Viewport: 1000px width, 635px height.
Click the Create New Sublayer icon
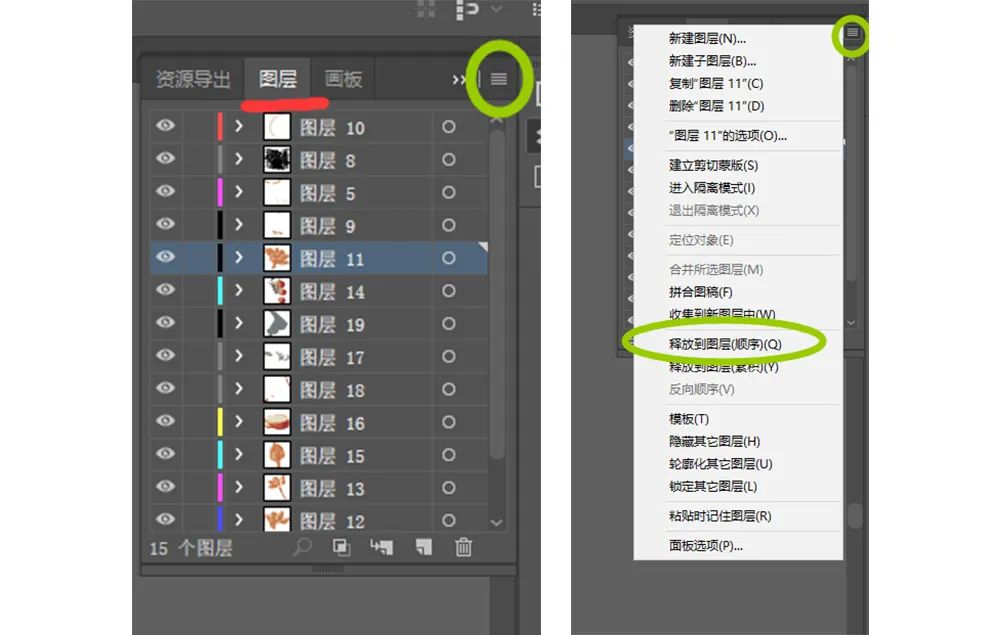[x=382, y=549]
